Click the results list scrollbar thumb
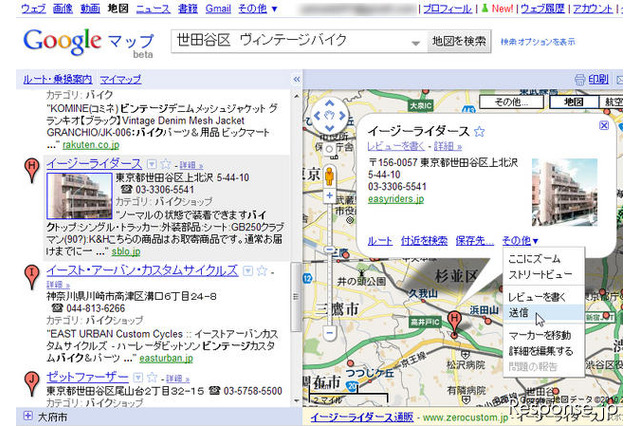 point(296,297)
